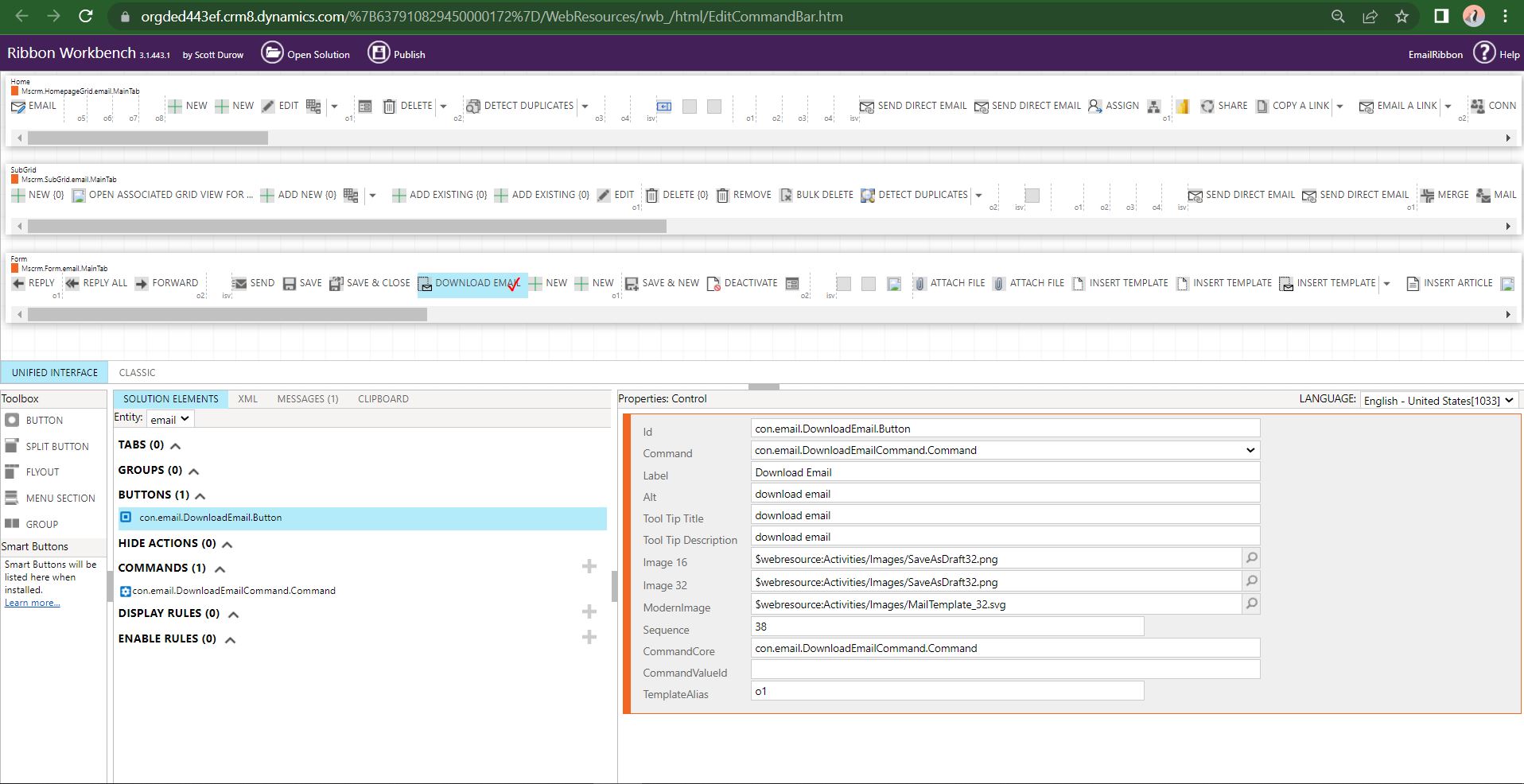
Task: Click into the Label field
Action: tap(1005, 472)
